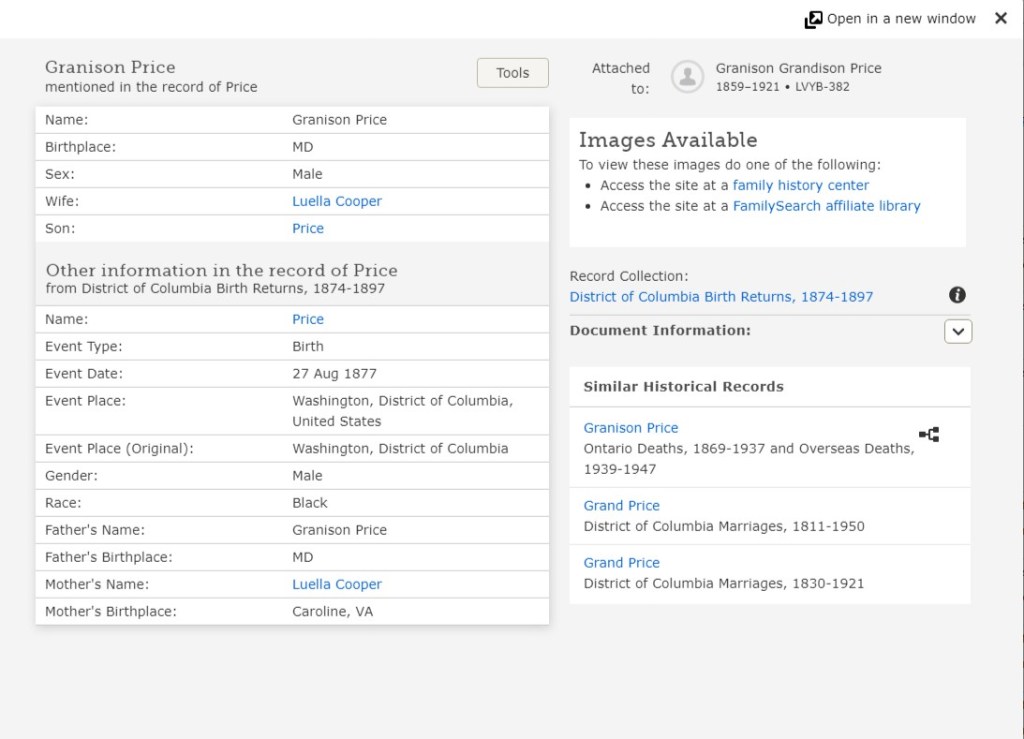This screenshot has width=1024, height=739.
Task: Click the record collection info icon
Action: [x=957, y=295]
